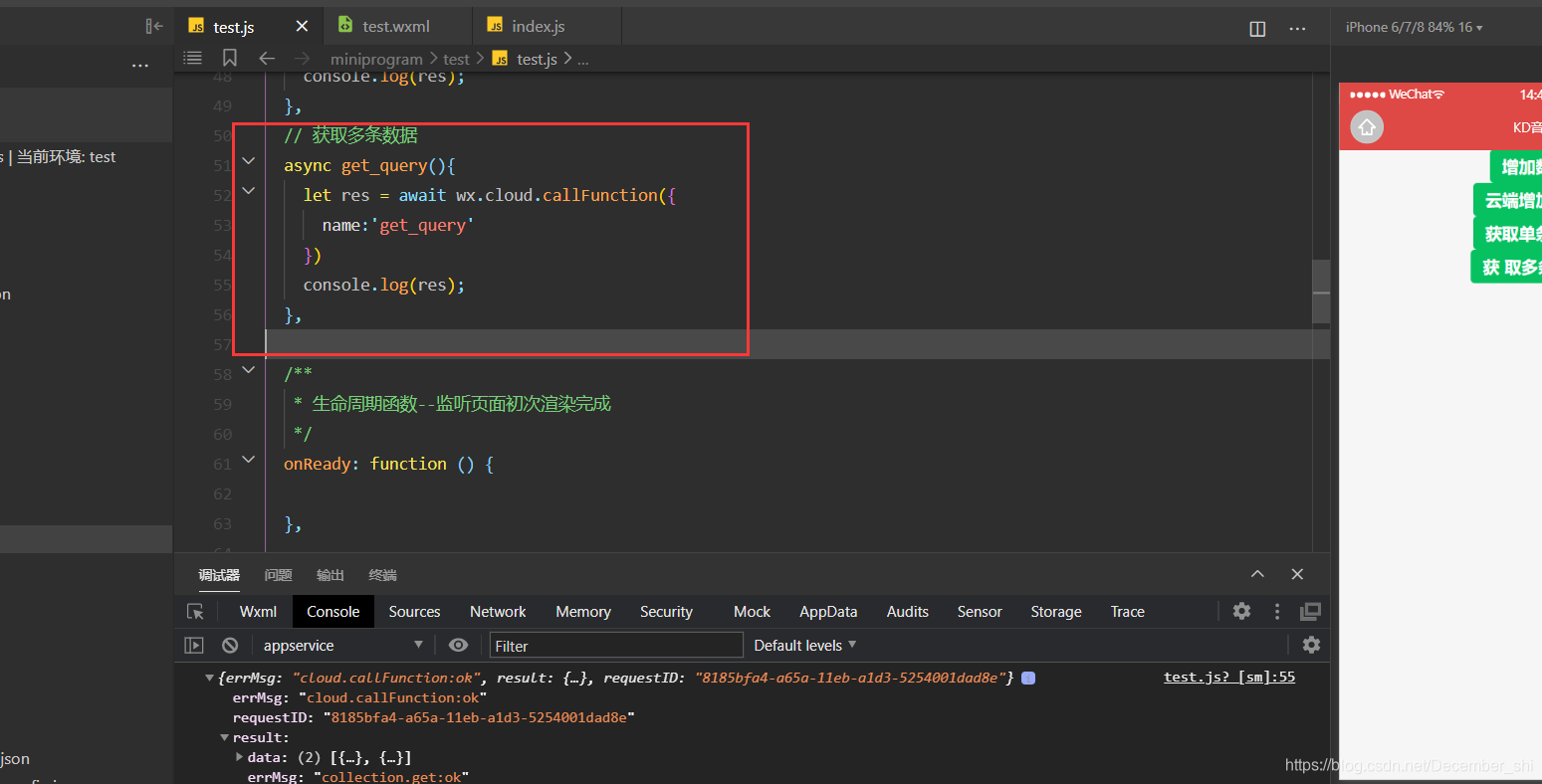Image resolution: width=1542 pixels, height=784 pixels.
Task: Click the outline list icon in breadcrumb bar
Action: pyautogui.click(x=193, y=58)
